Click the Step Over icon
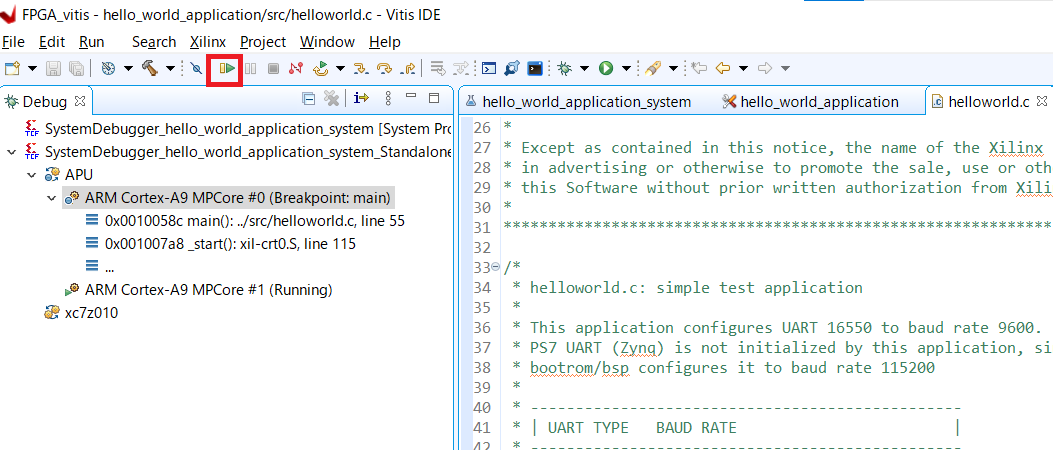Screen dimensions: 1053x450 tap(384, 68)
